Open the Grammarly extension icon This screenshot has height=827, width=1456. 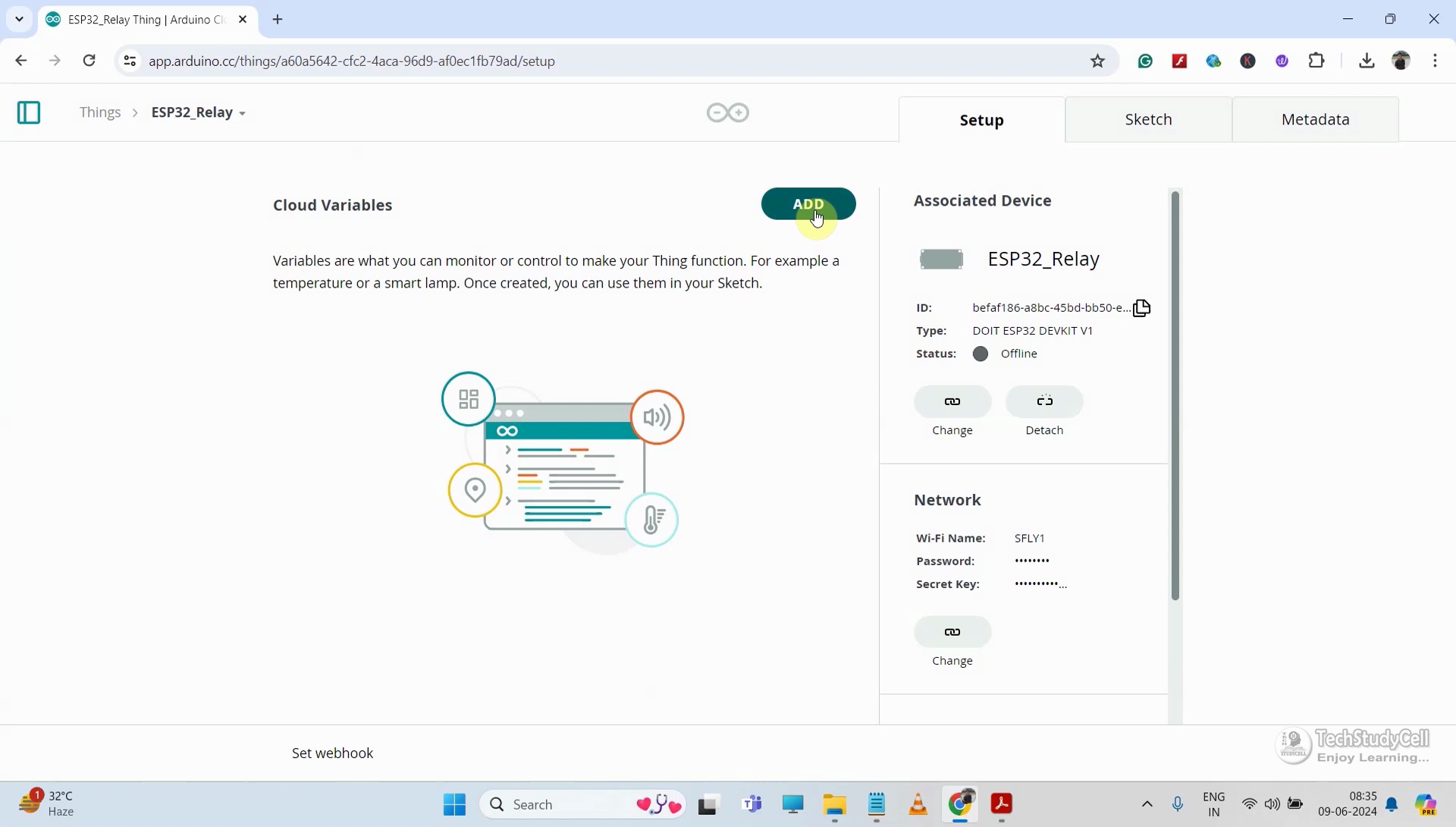(x=1145, y=61)
